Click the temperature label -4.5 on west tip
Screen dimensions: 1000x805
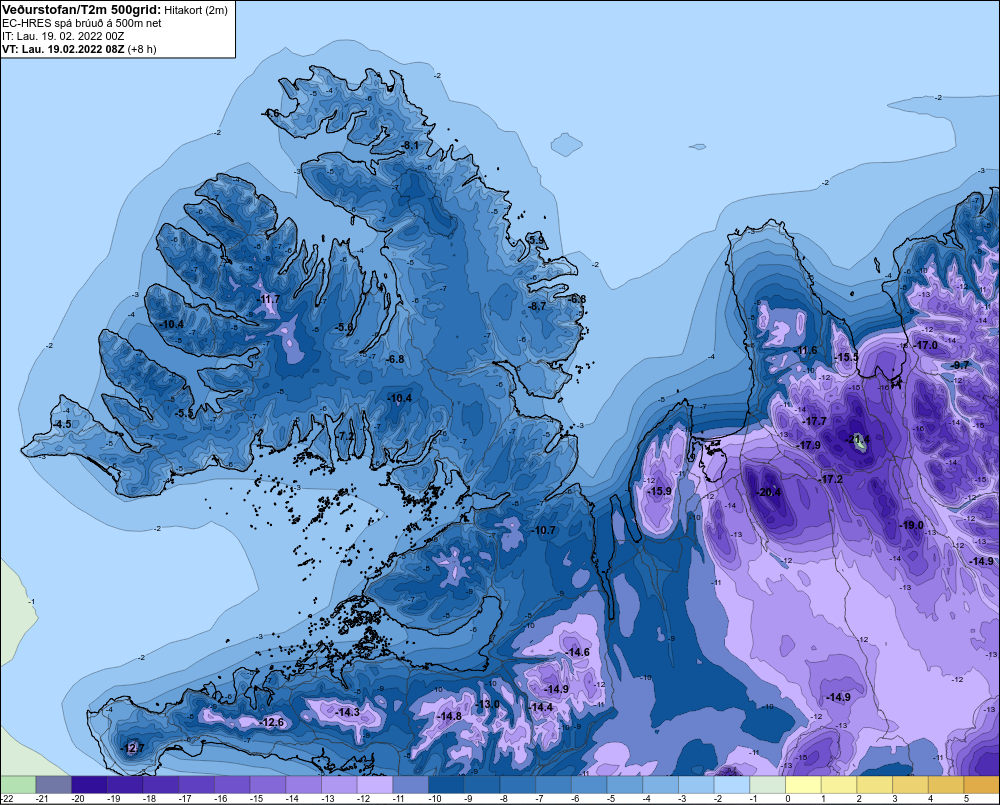tap(62, 424)
